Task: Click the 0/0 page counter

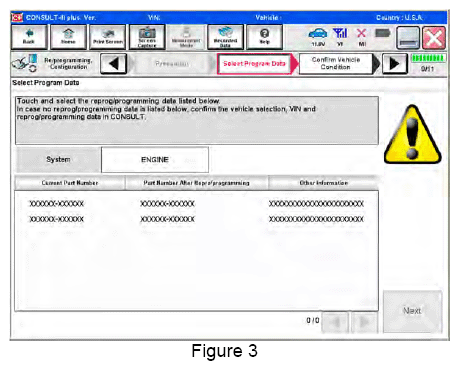Action: point(313,320)
